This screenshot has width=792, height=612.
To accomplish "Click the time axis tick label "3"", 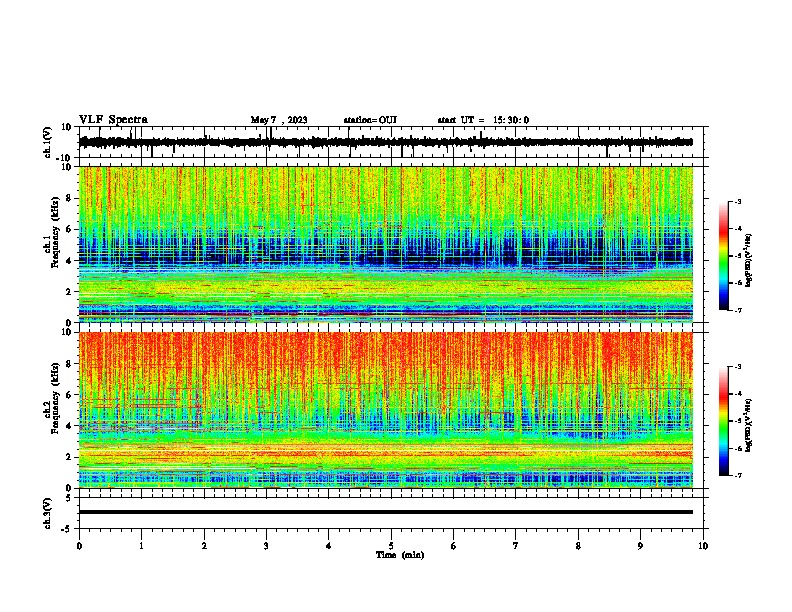I will pos(266,546).
